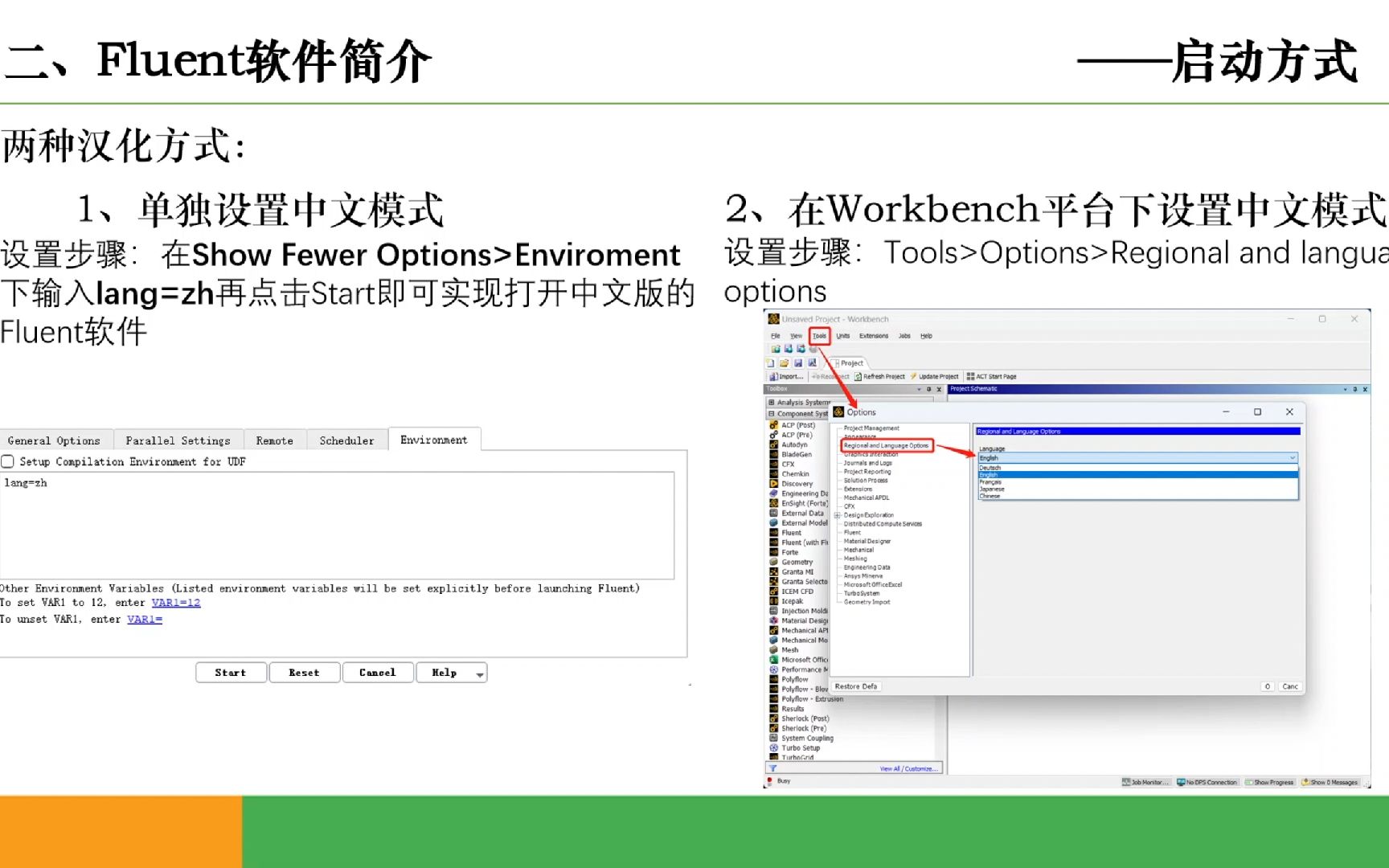Enable Setup Compilation Environment for UDF
Screen dimensions: 1389x868
[x=7, y=461]
